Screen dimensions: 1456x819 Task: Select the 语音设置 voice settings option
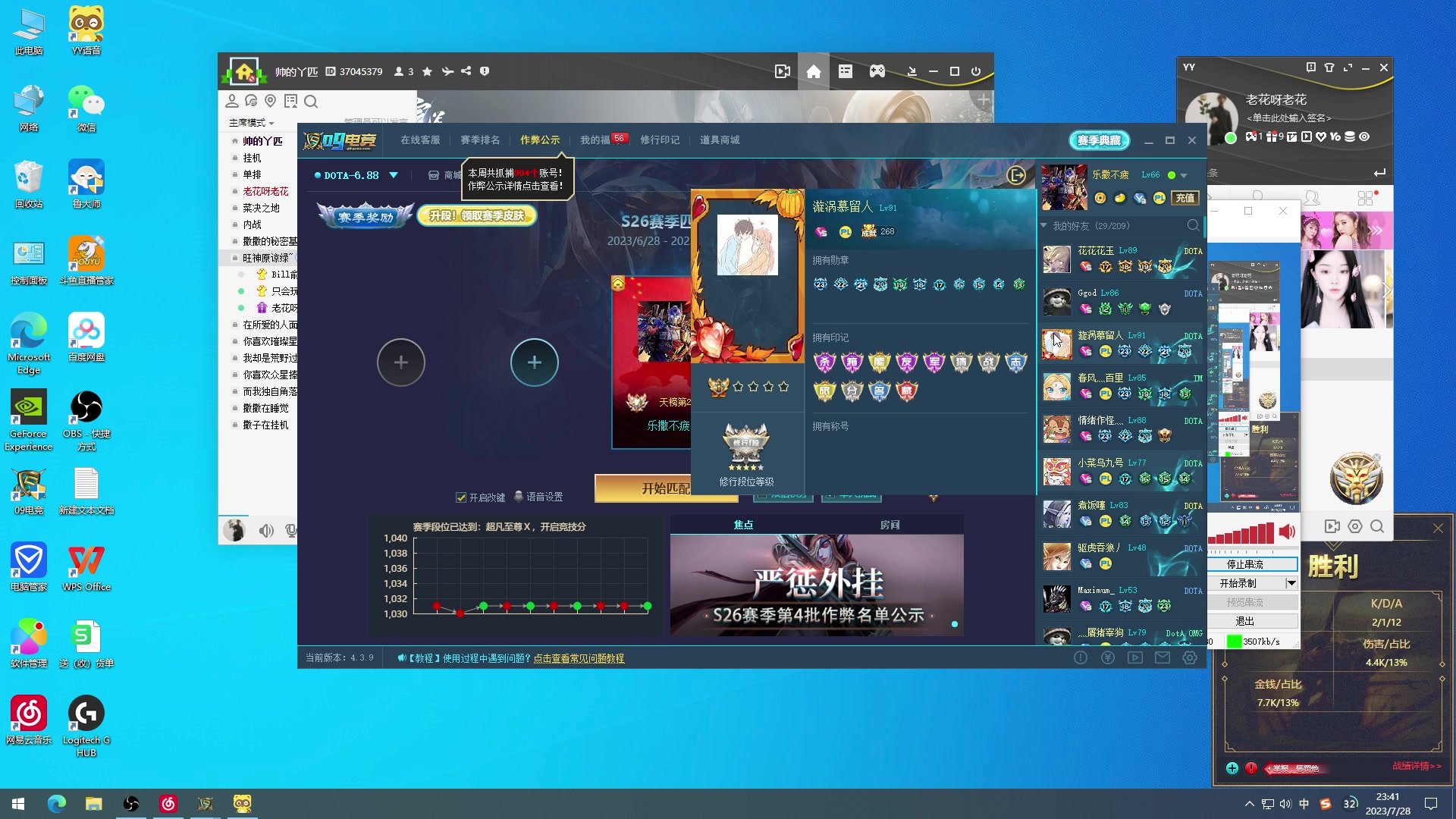pyautogui.click(x=538, y=497)
